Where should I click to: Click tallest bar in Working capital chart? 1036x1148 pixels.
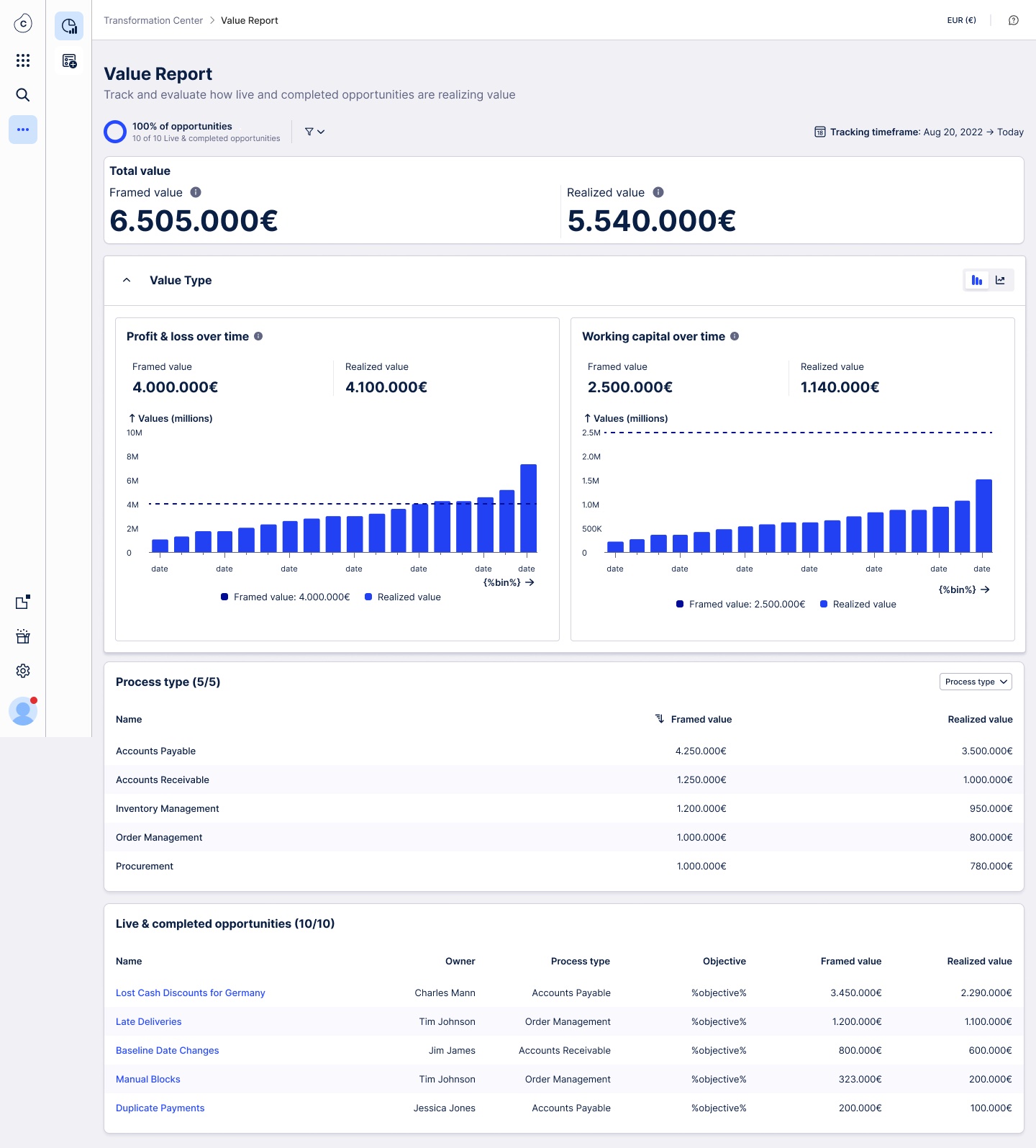(x=983, y=516)
